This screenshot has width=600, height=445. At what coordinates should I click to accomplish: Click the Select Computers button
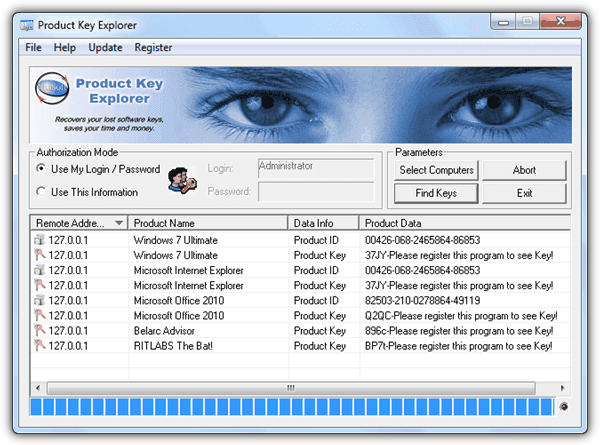436,170
